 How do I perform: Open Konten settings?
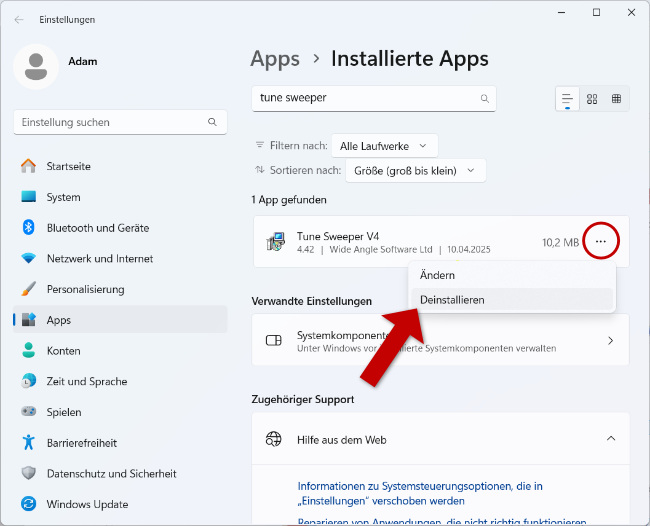120,351
